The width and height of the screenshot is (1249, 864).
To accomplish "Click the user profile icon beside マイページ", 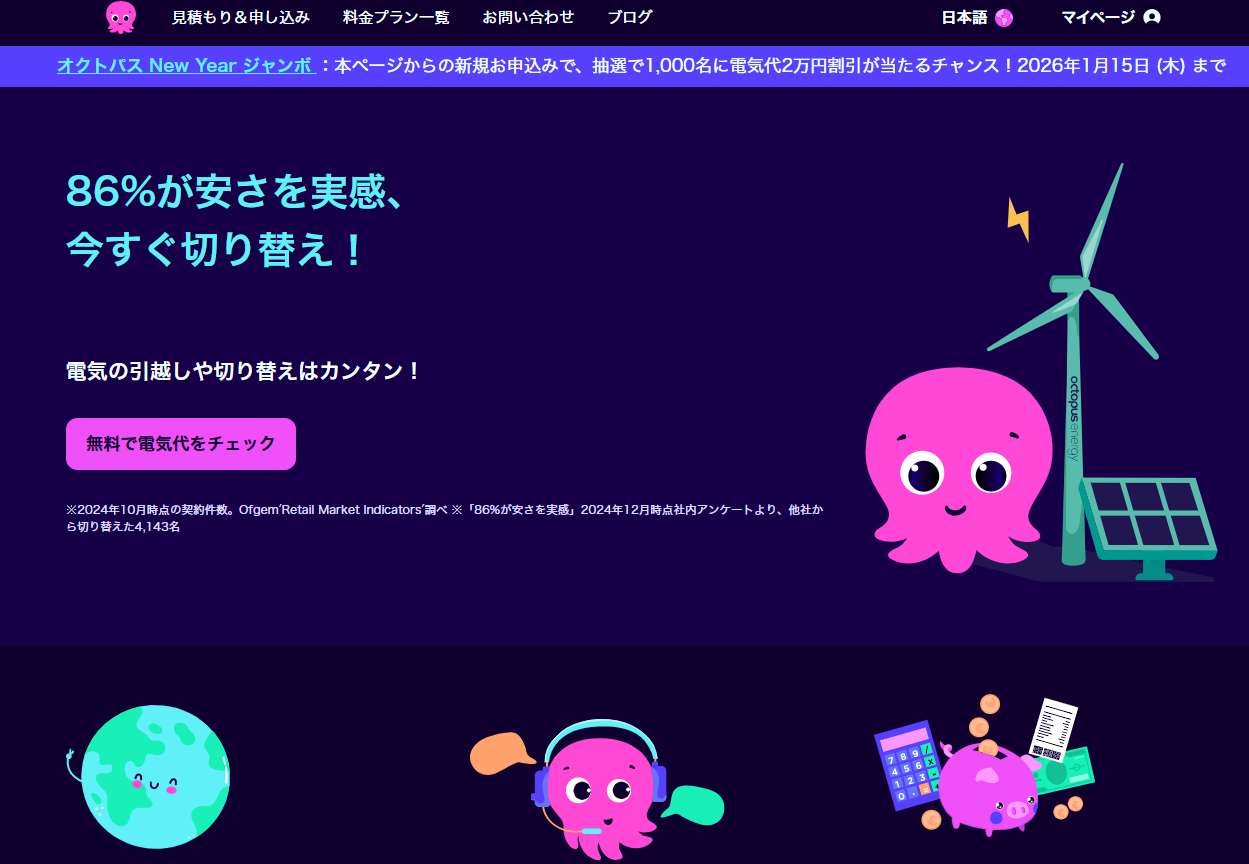I will 1151,17.
